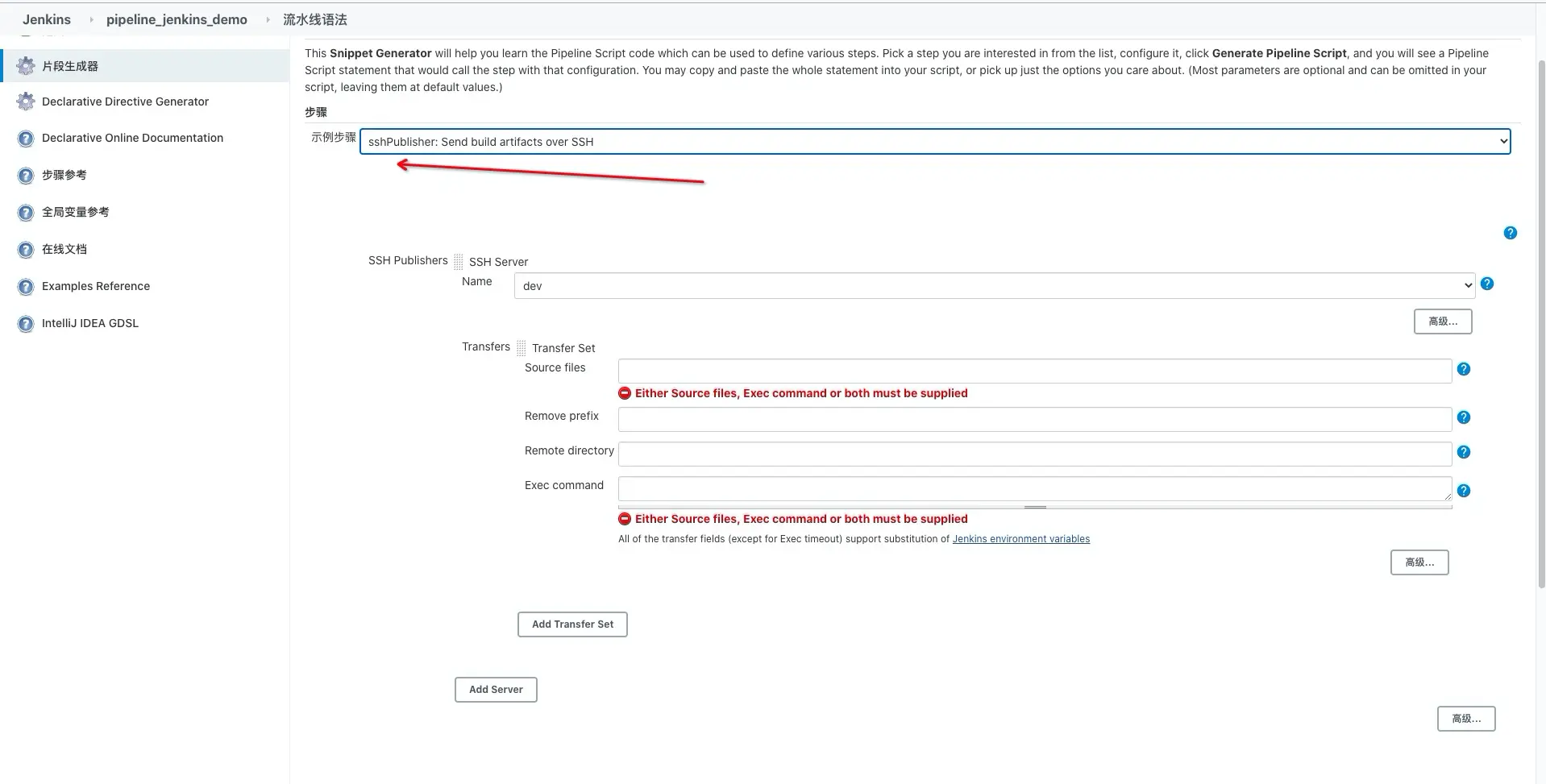The height and width of the screenshot is (784, 1546).
Task: Click the Declarative Directive Generator gear icon
Action: [x=26, y=102]
